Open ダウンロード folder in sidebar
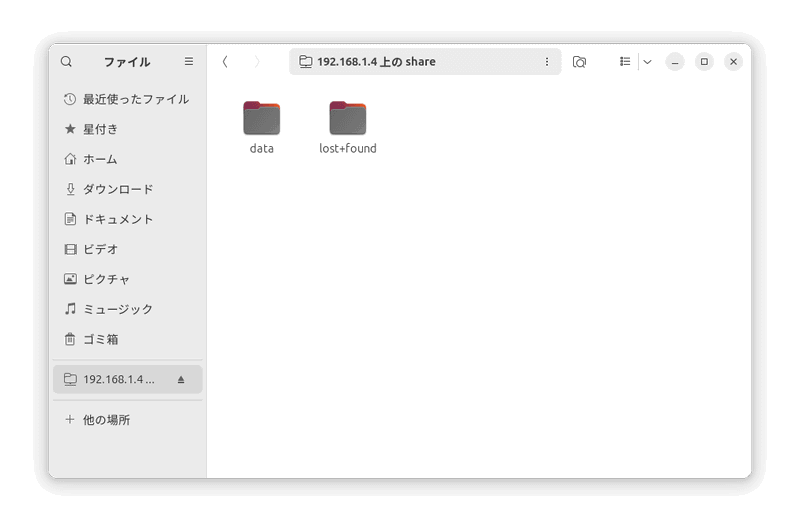Screen dimensions: 800x531 coord(128,189)
